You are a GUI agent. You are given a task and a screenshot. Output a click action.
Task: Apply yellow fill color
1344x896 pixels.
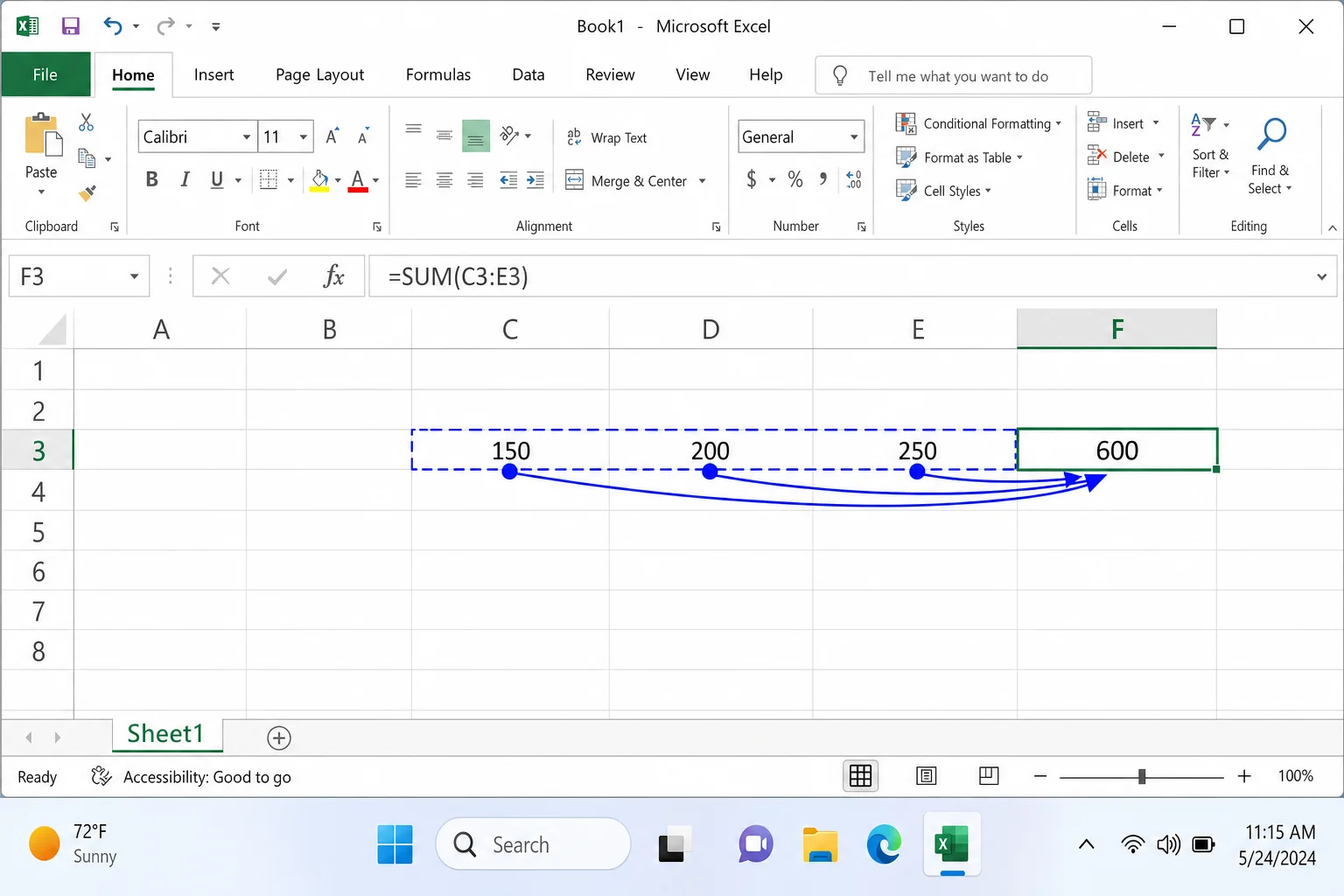[319, 180]
